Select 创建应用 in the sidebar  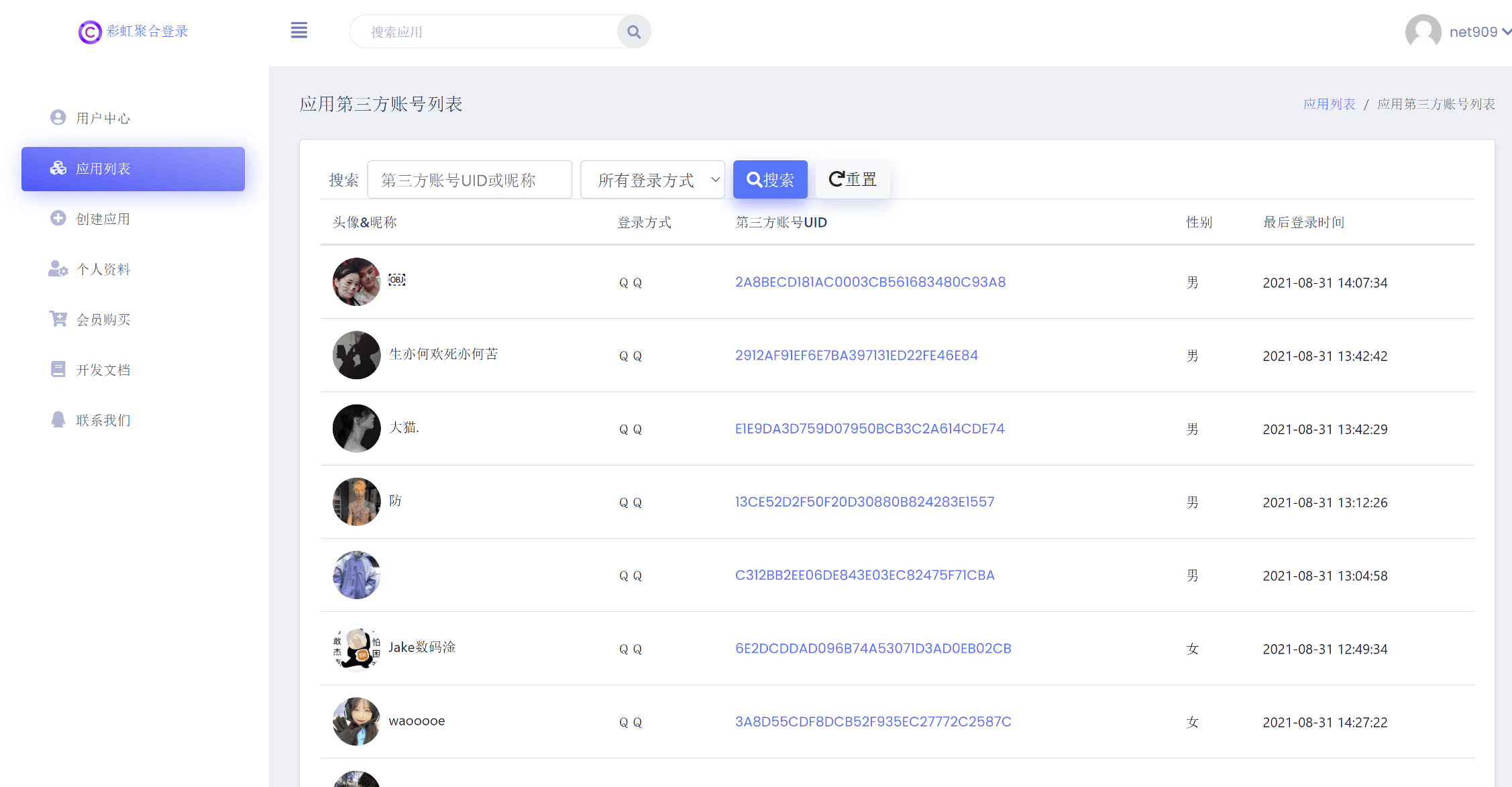(x=103, y=219)
